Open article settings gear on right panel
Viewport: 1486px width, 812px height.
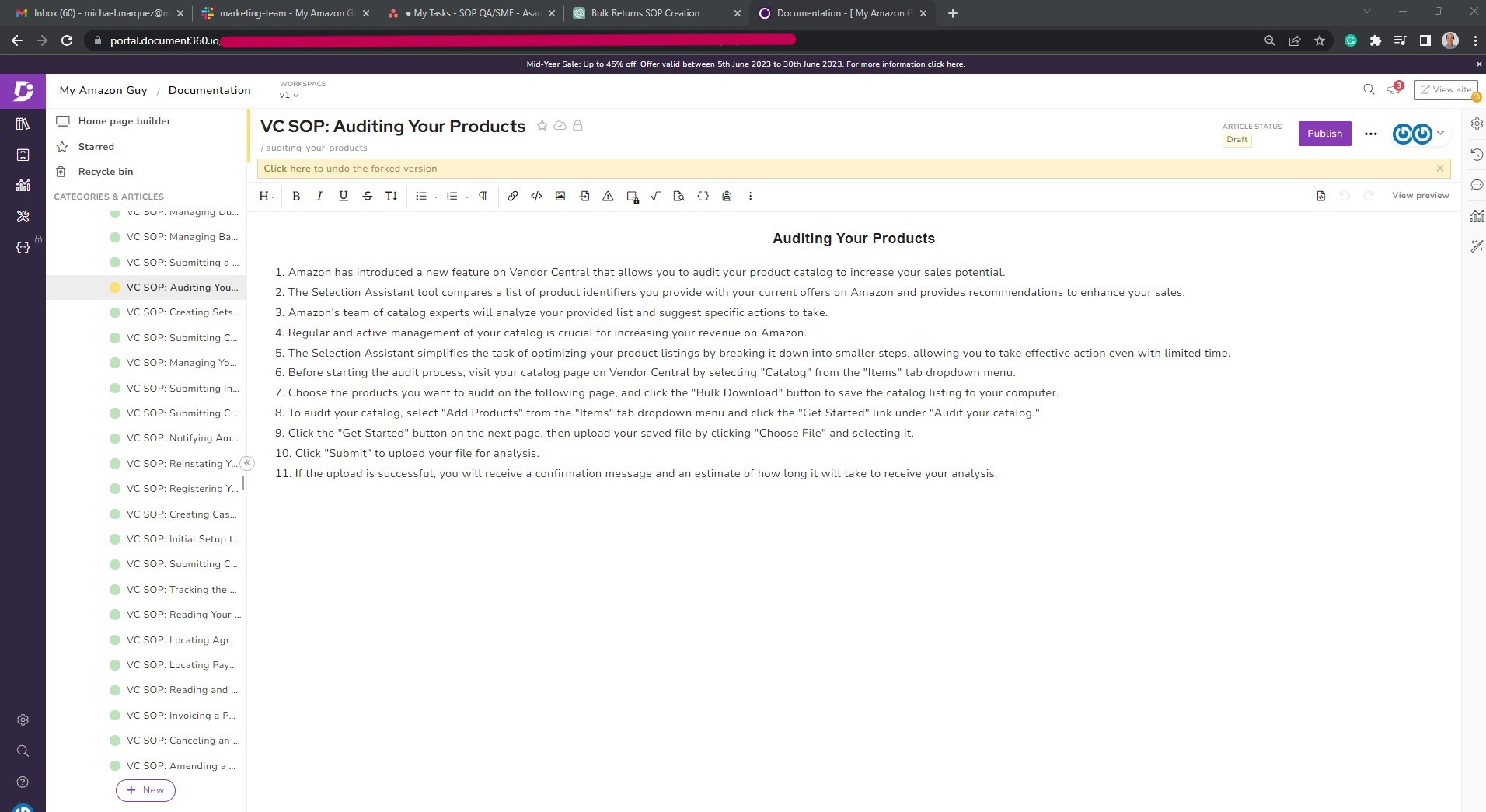[1477, 124]
